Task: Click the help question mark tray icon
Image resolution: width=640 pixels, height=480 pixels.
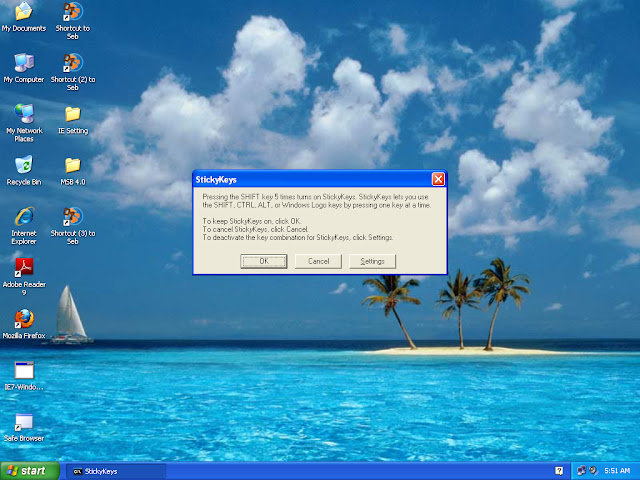Action: (559, 471)
